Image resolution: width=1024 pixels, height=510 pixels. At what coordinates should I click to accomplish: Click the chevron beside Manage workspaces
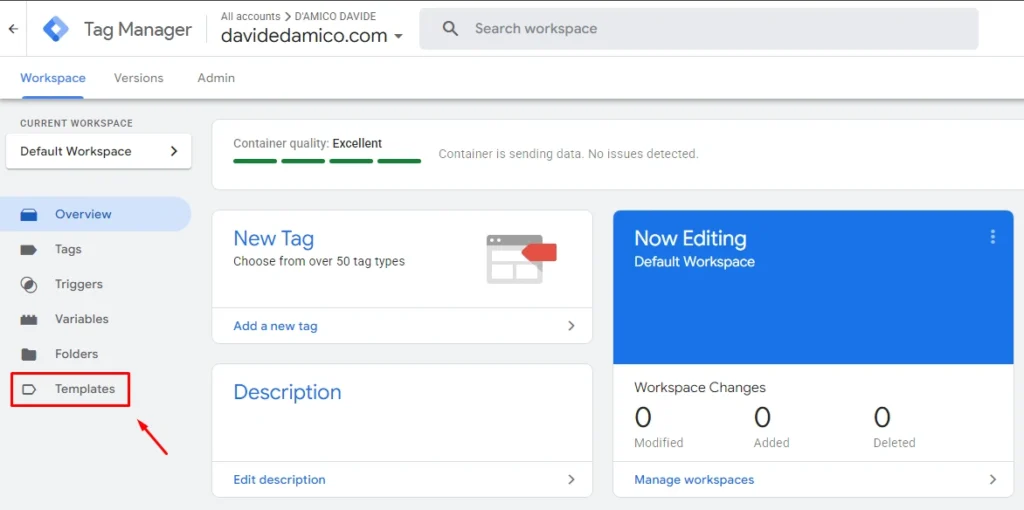[x=992, y=480]
